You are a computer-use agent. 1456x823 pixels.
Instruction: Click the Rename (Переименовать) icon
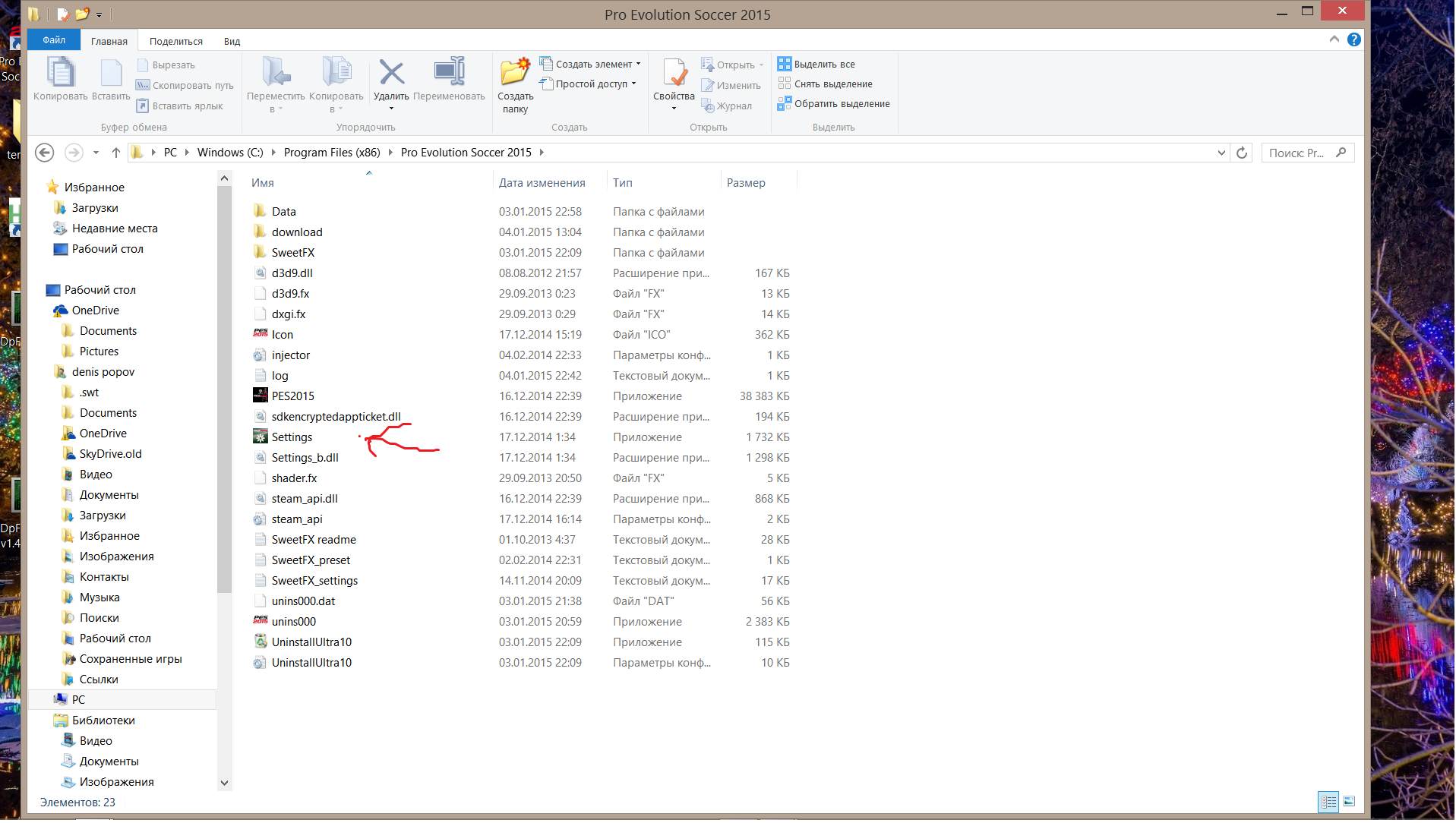pos(449,74)
